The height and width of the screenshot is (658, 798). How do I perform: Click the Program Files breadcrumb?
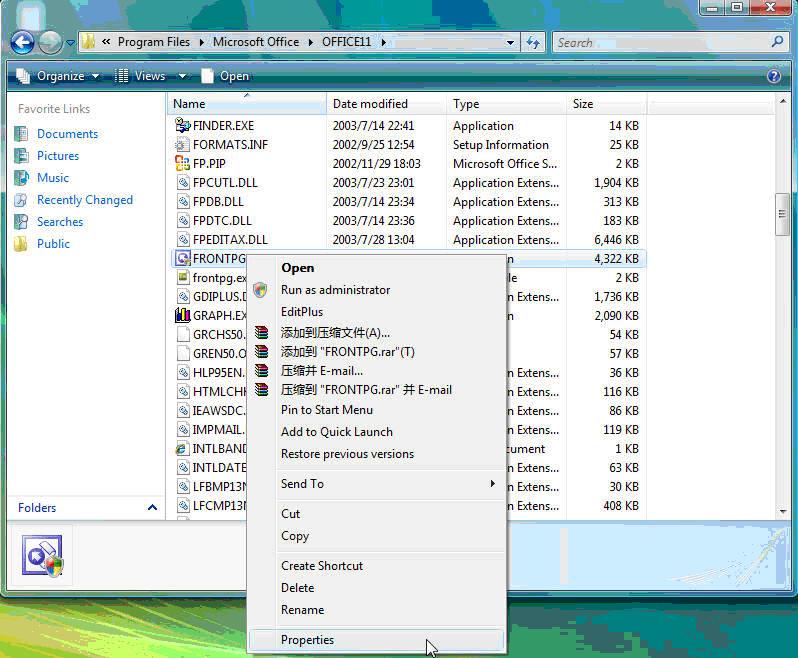click(154, 42)
